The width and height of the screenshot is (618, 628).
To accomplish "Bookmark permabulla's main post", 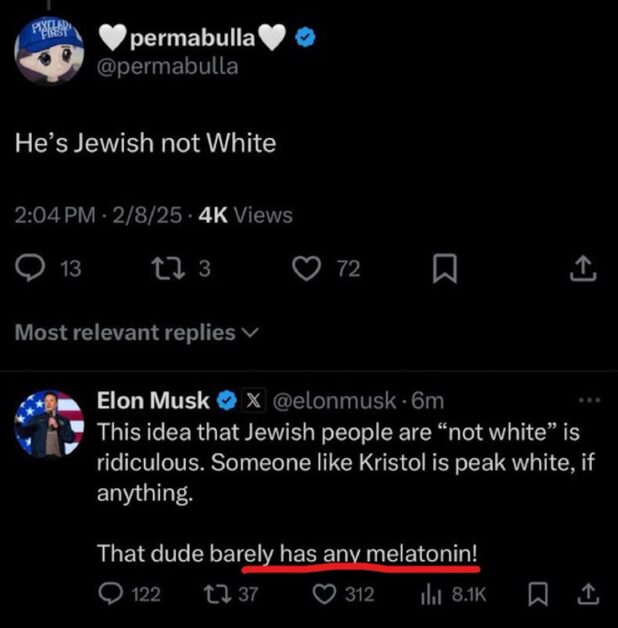I will pos(447,268).
